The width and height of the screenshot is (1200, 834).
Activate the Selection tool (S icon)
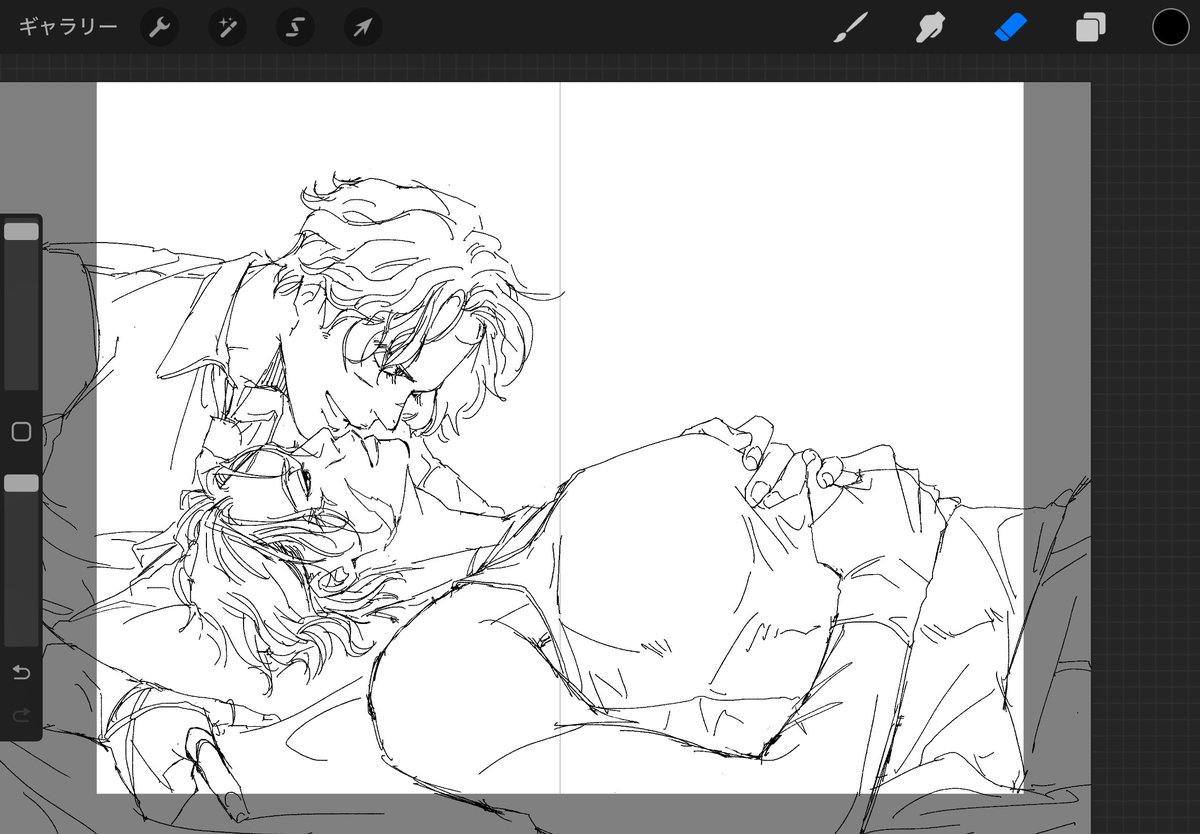click(295, 27)
